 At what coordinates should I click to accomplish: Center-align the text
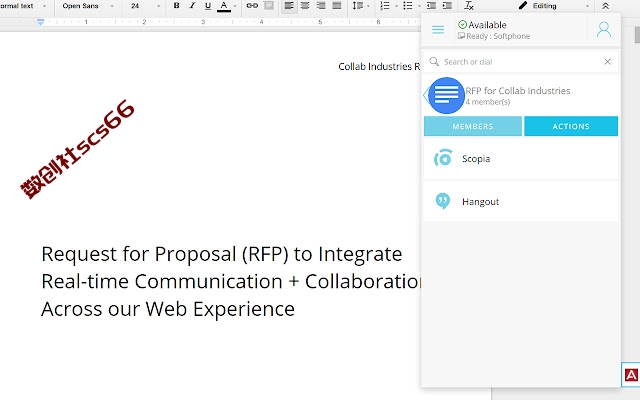(305, 6)
